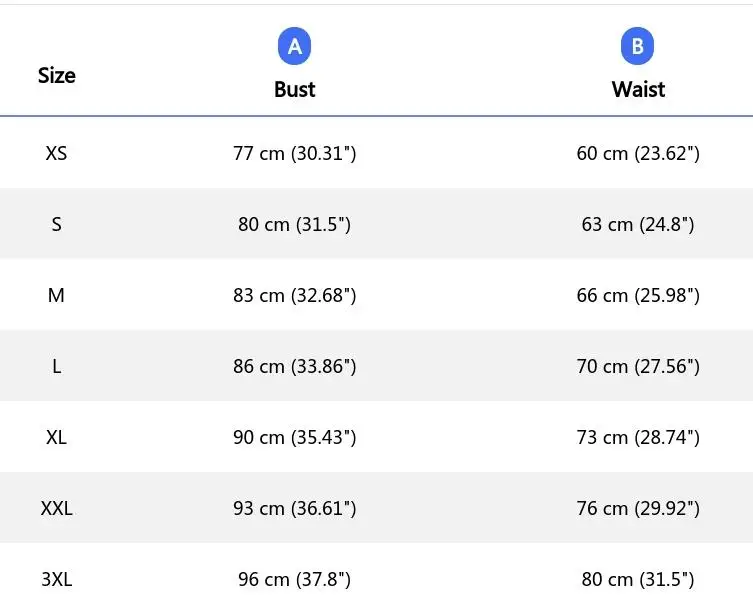The height and width of the screenshot is (608, 753).
Task: Click the 77 cm bust measurement
Action: pos(294,154)
